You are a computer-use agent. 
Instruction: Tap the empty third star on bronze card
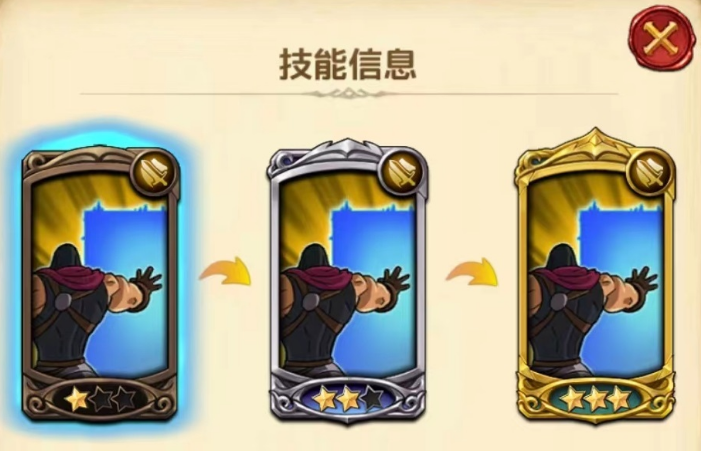click(124, 399)
